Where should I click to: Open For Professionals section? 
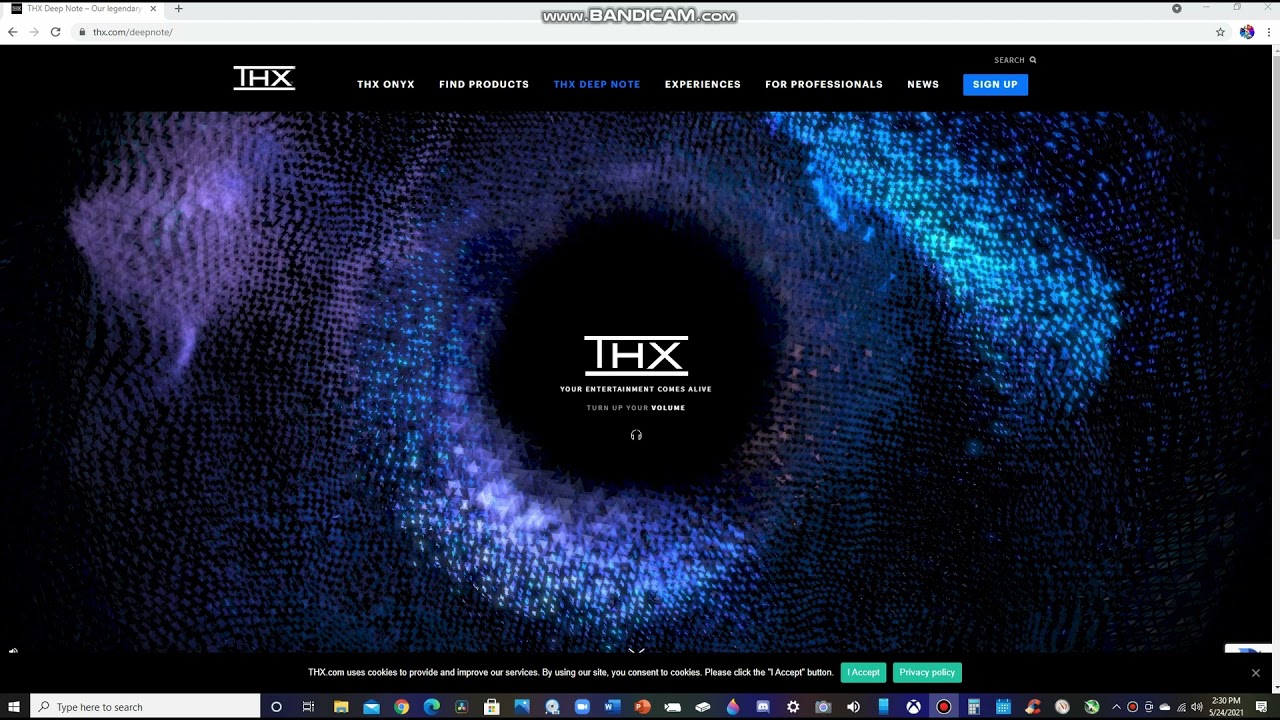tap(824, 84)
